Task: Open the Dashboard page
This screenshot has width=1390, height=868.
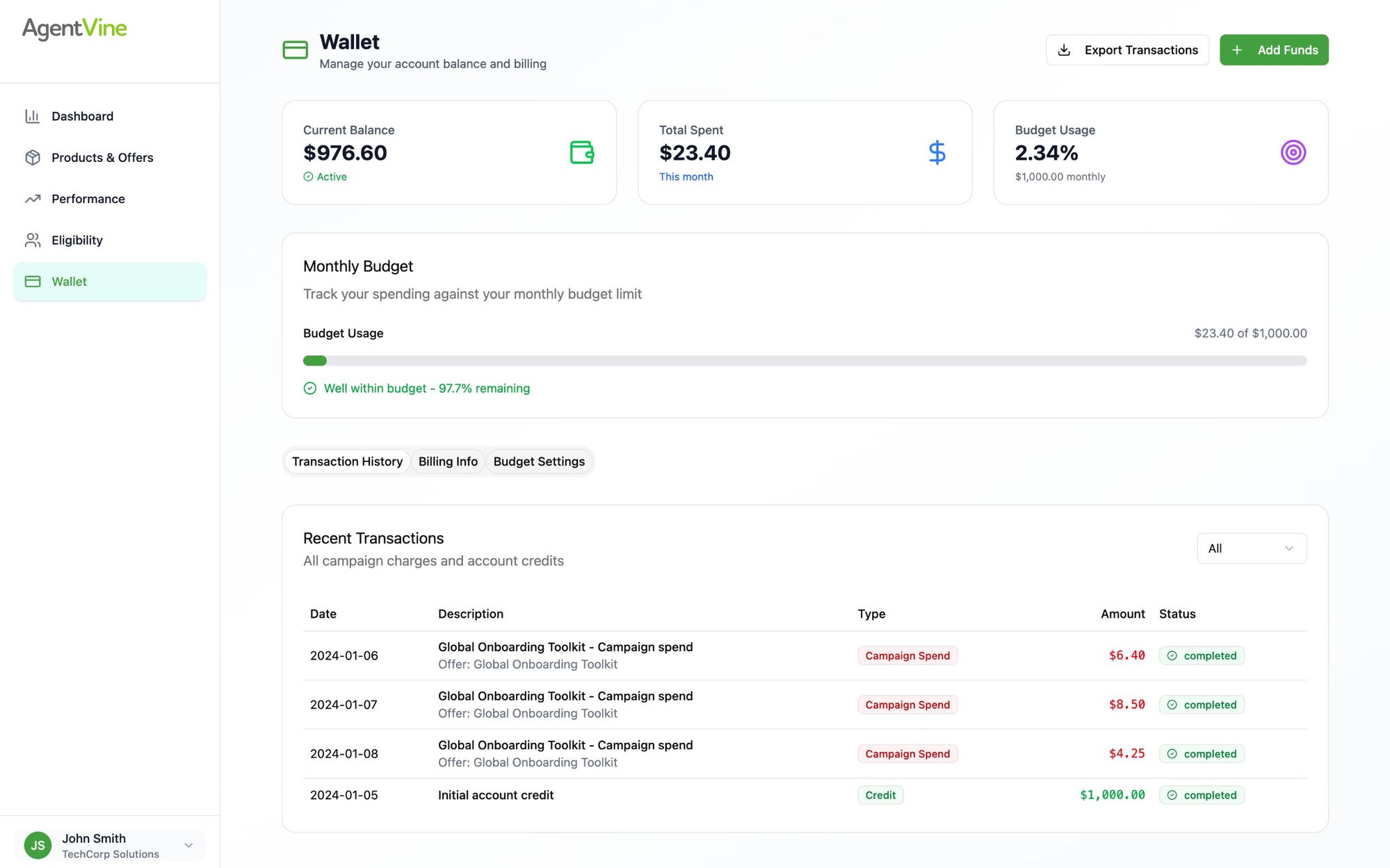Action: tap(110, 116)
